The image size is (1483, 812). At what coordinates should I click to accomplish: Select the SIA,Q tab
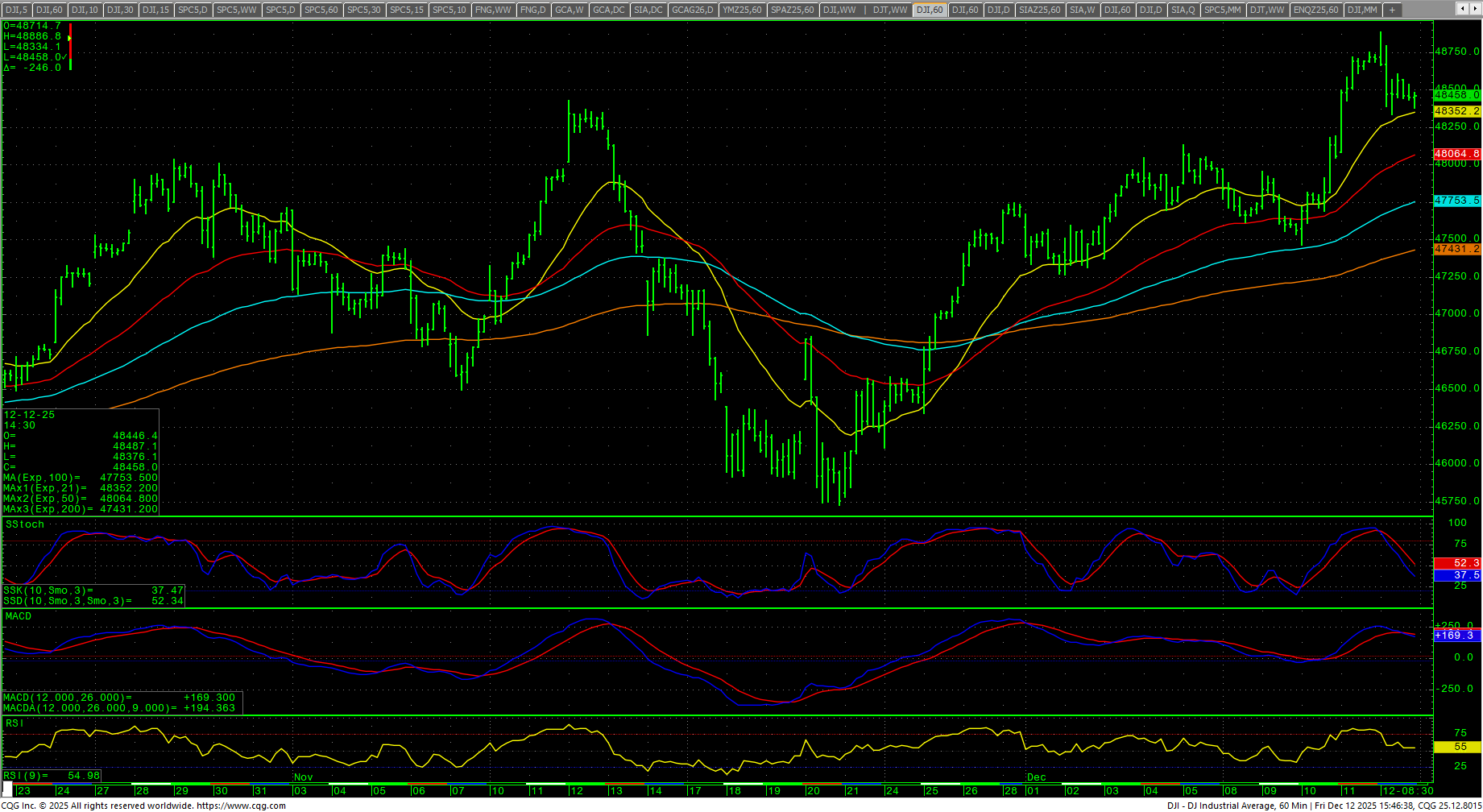coord(1183,10)
